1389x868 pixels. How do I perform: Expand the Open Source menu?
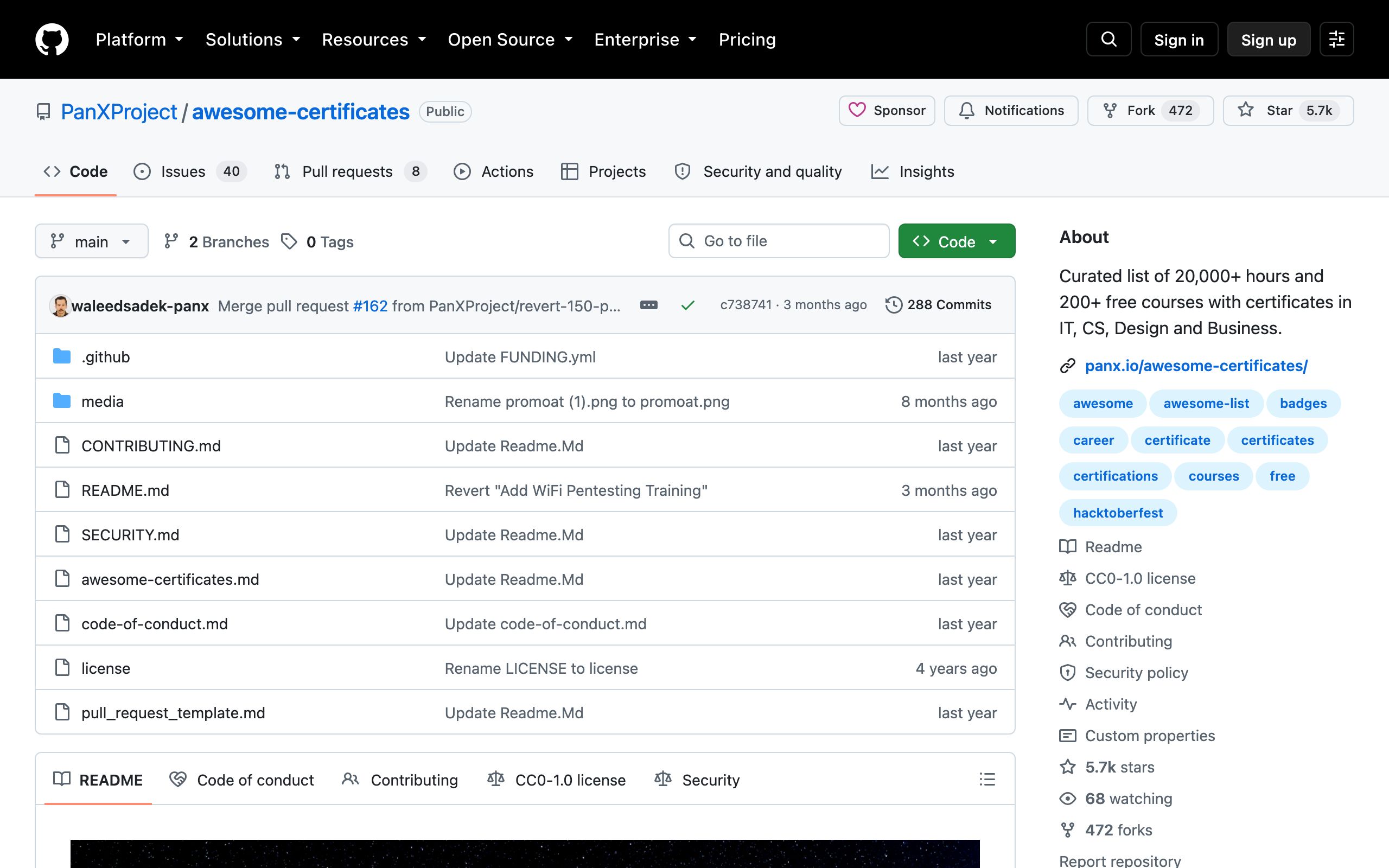click(x=509, y=40)
